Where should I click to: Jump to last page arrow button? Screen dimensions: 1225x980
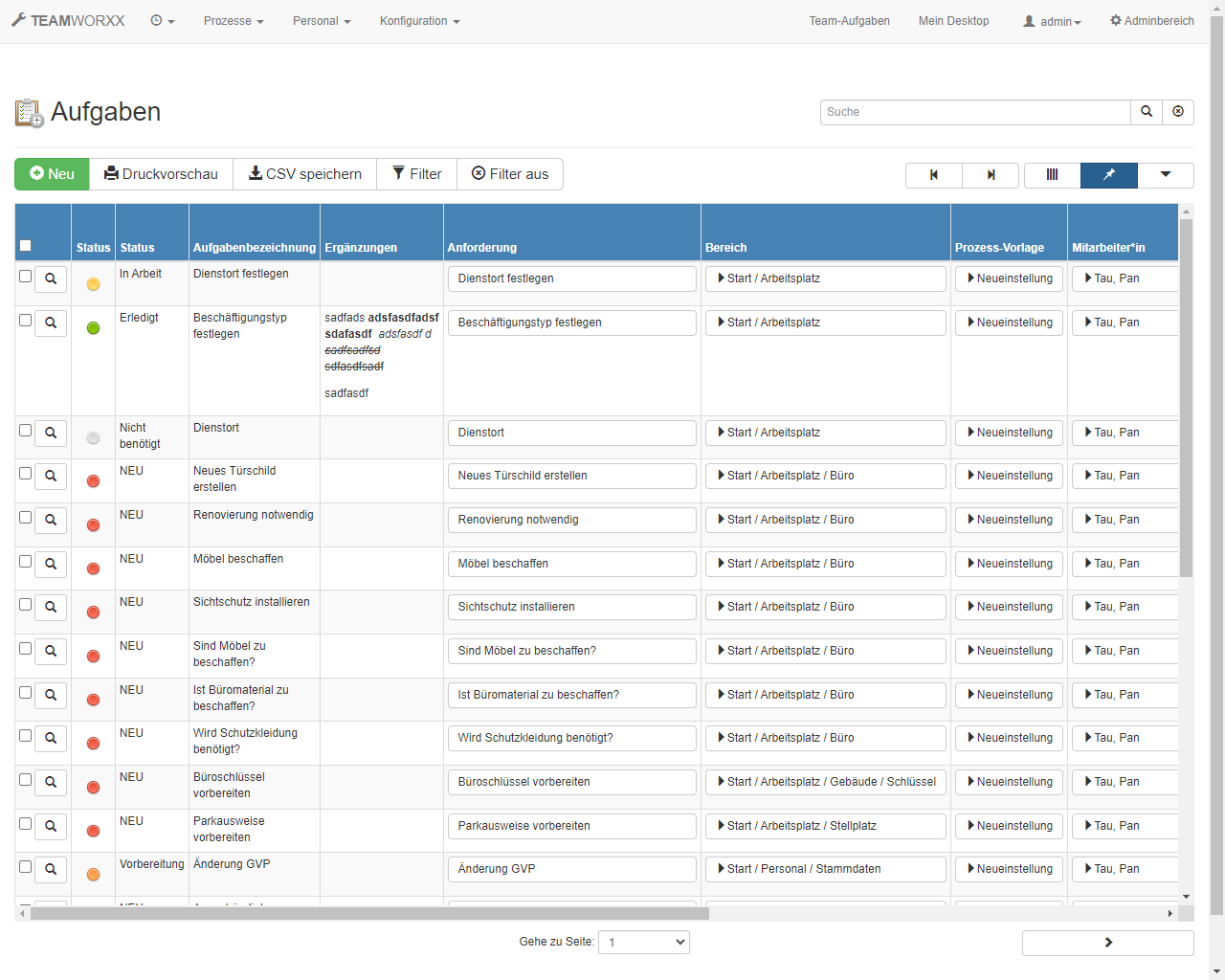[x=991, y=175]
